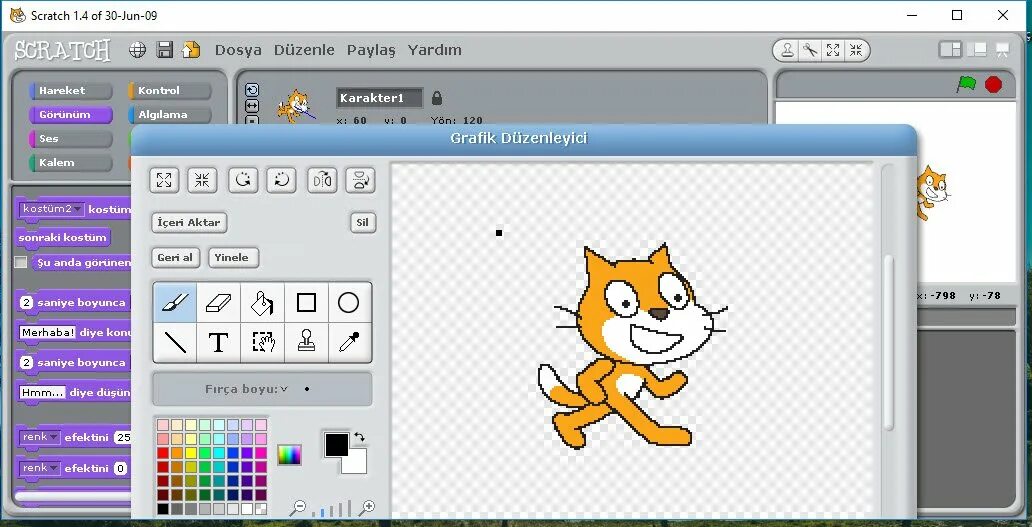This screenshot has height=527, width=1032.
Task: Click the red stop sign button
Action: coord(994,84)
